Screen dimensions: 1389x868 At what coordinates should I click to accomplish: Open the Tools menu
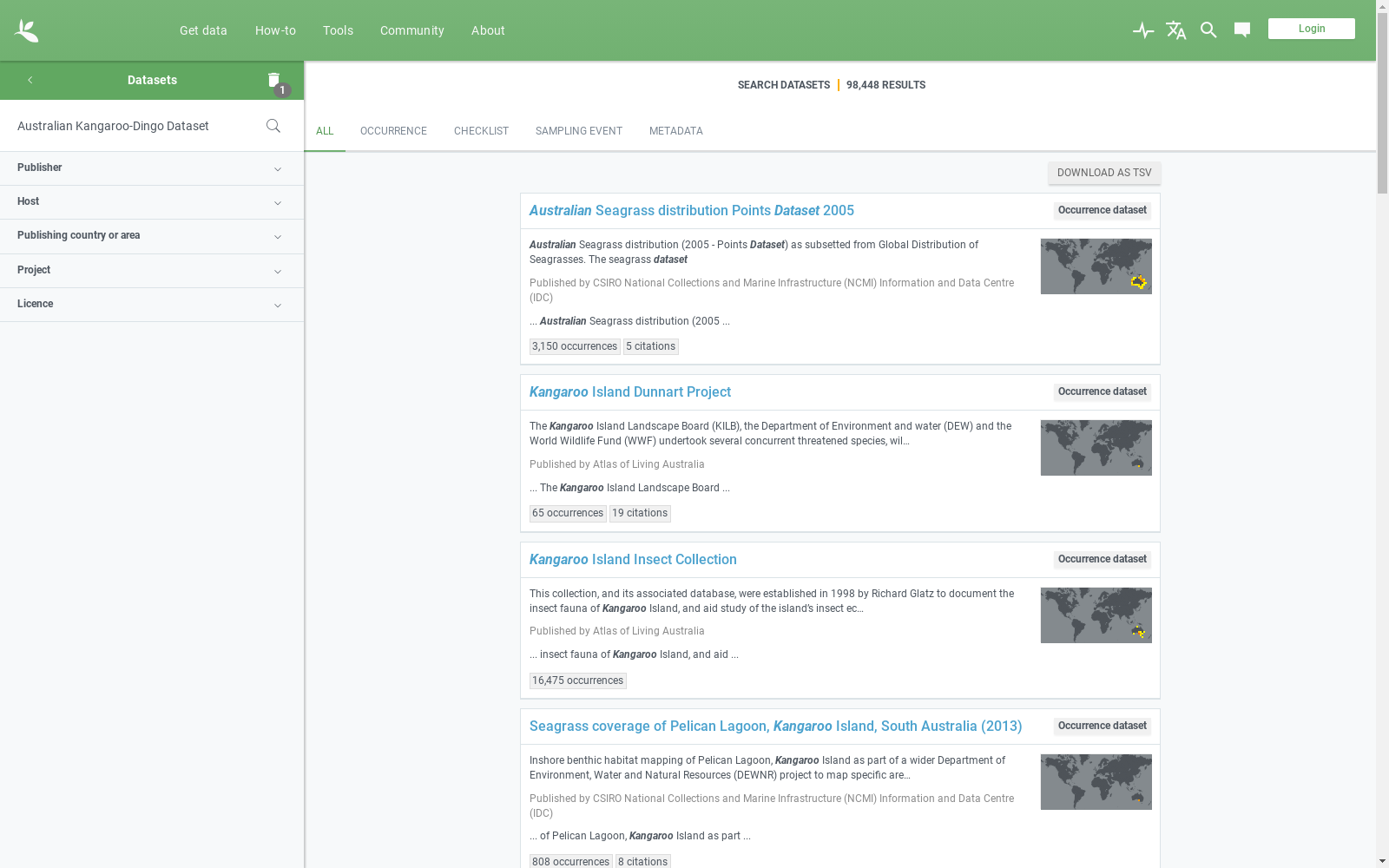pyautogui.click(x=338, y=30)
